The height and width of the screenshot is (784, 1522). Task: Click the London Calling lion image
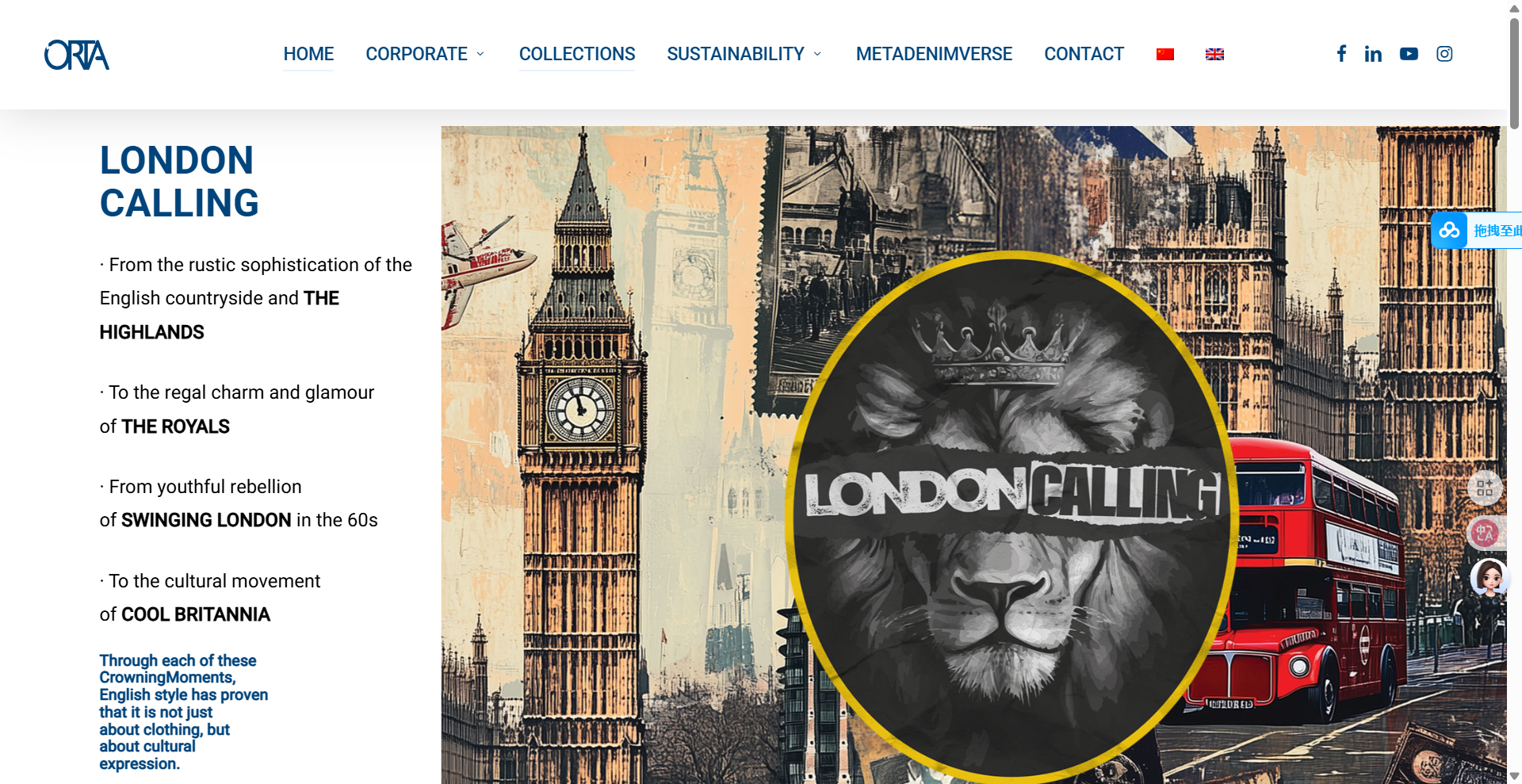[x=1011, y=515]
